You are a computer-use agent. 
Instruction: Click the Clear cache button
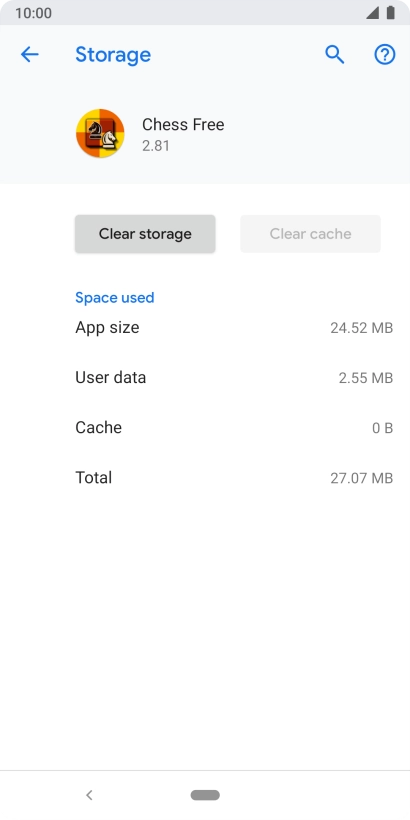311,234
